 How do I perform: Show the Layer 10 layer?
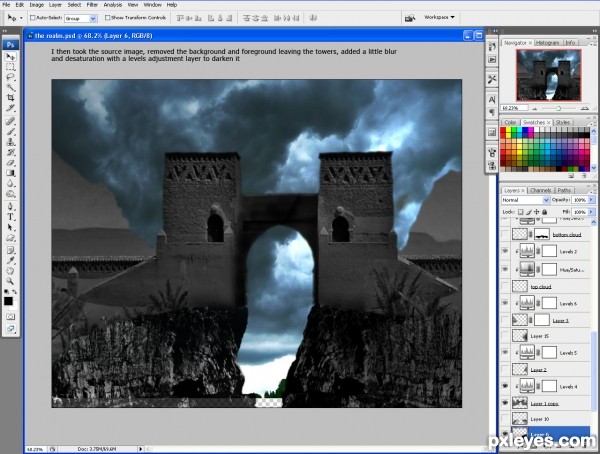pos(505,419)
